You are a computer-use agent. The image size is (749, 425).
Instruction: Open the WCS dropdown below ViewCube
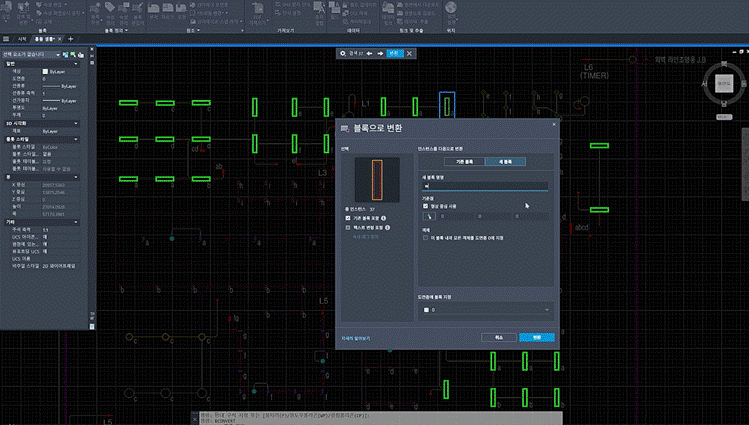[x=724, y=117]
